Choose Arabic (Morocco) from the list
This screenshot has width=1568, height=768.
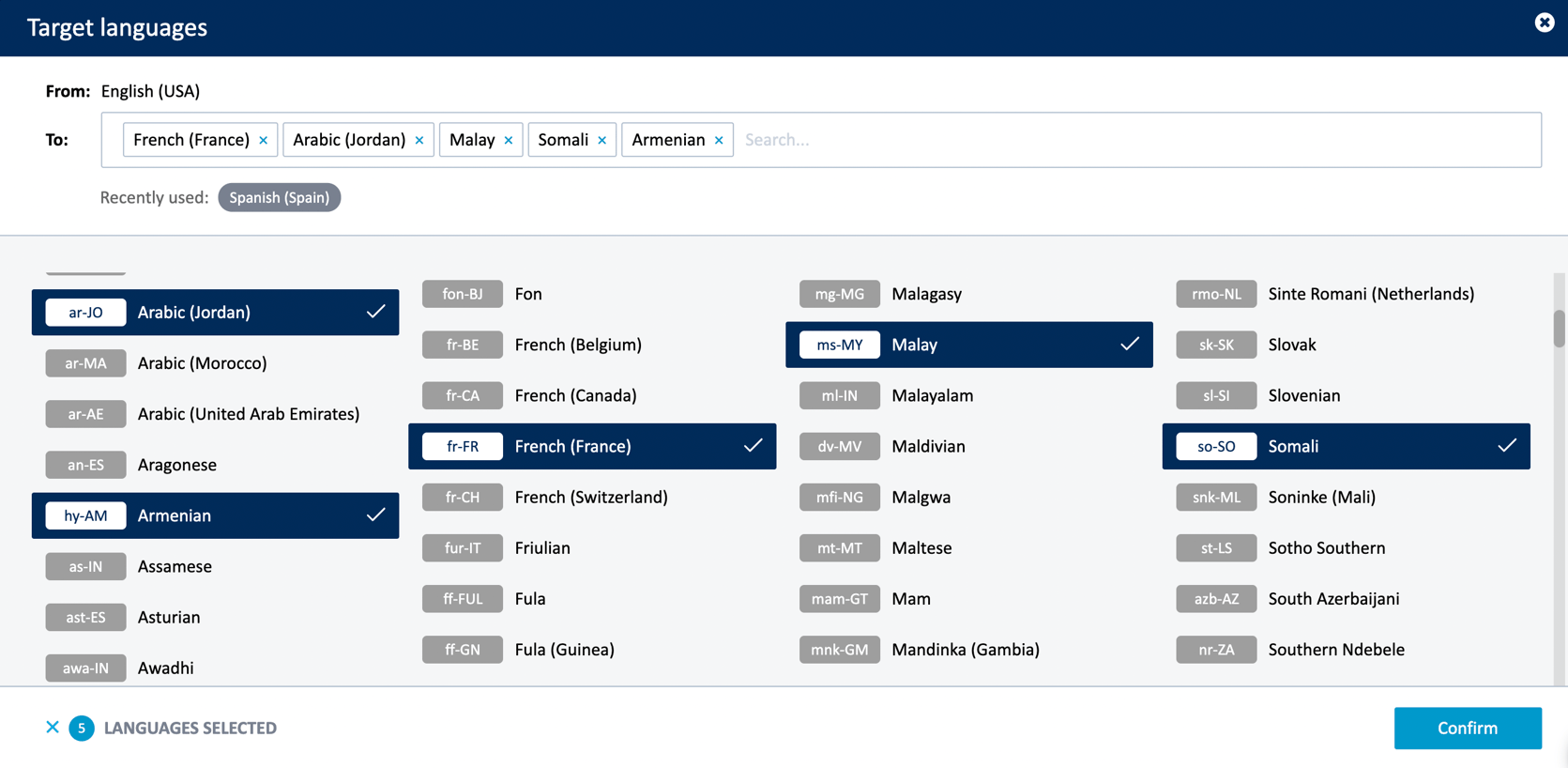(x=215, y=363)
